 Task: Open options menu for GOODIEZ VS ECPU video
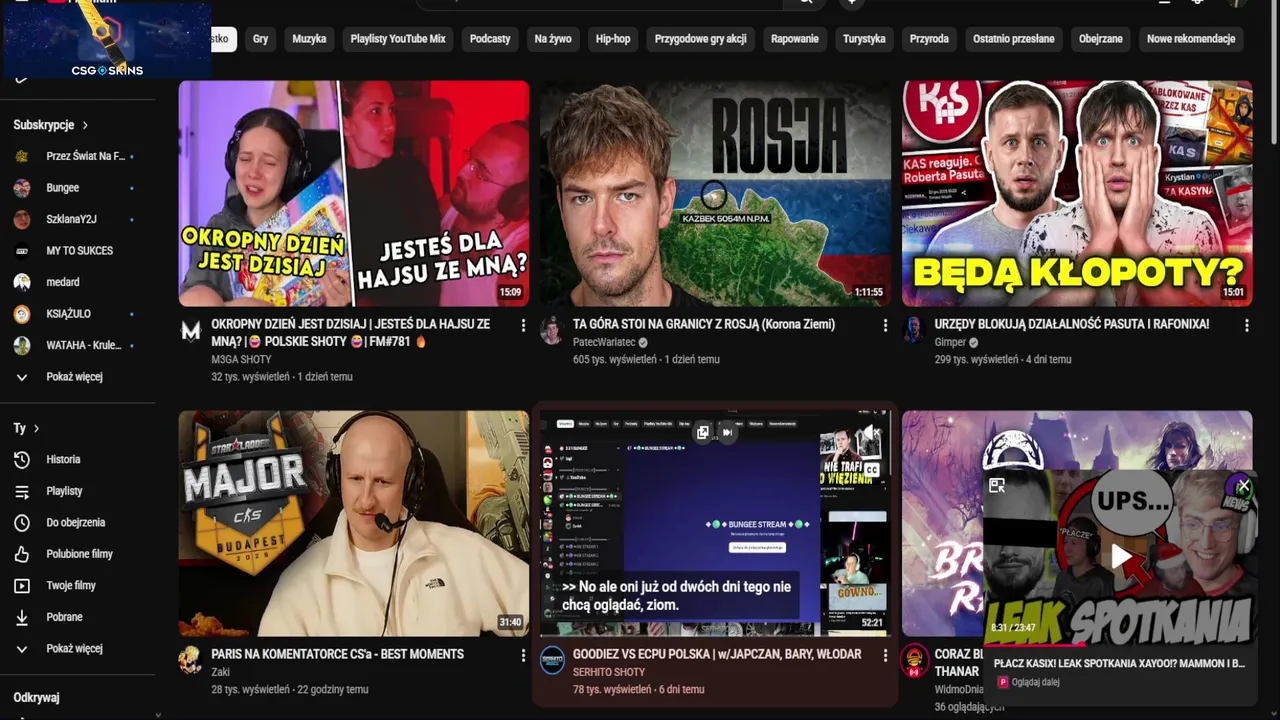[x=885, y=655]
